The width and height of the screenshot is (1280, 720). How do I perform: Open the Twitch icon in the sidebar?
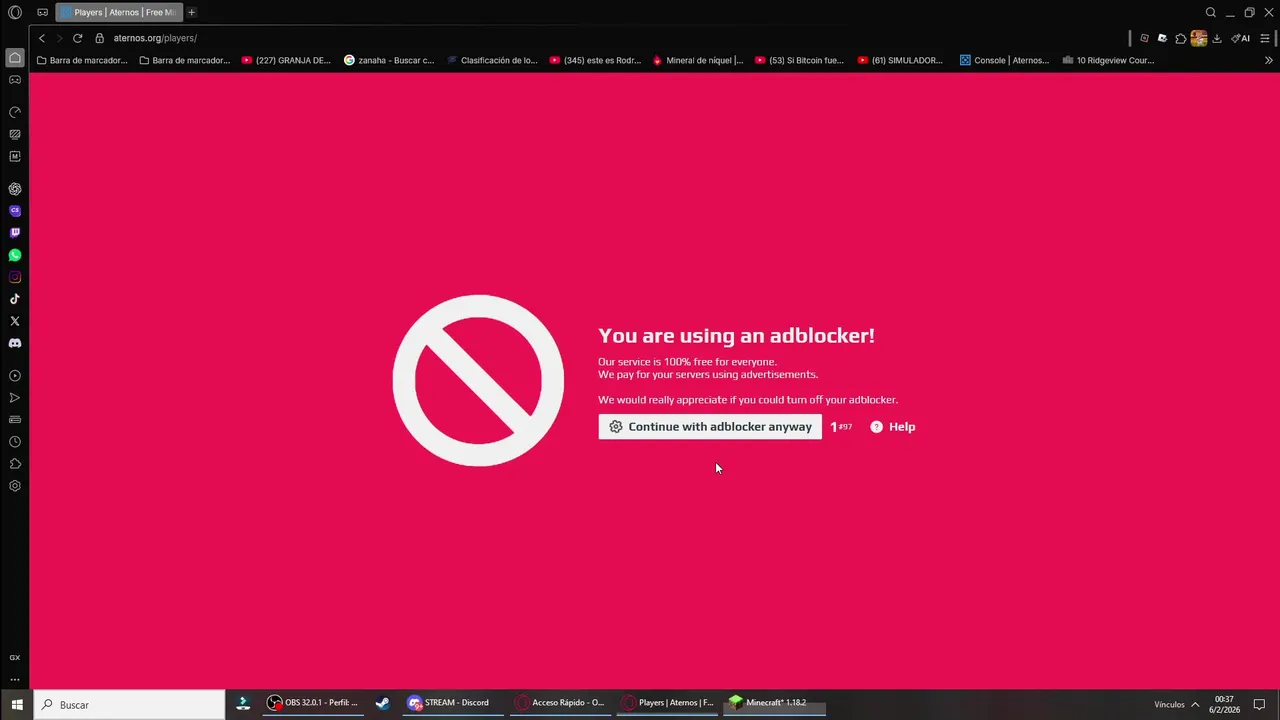(x=15, y=233)
